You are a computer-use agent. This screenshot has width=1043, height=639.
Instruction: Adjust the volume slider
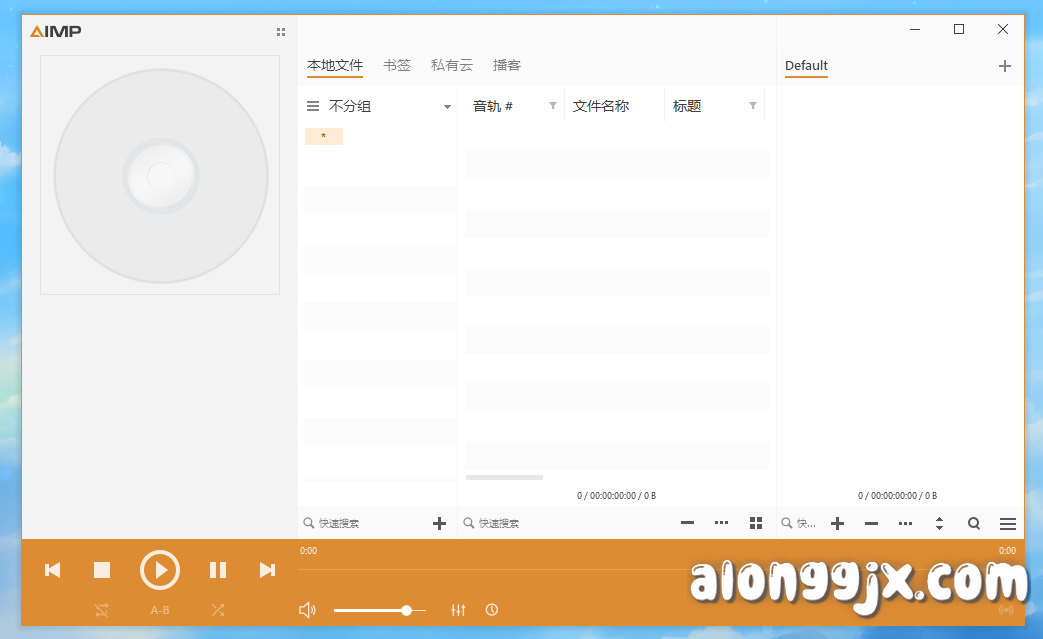(x=406, y=609)
